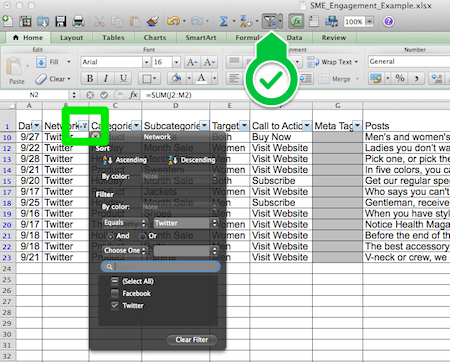
Task: Toggle the Filter funnel toolbar icon
Action: 269,22
